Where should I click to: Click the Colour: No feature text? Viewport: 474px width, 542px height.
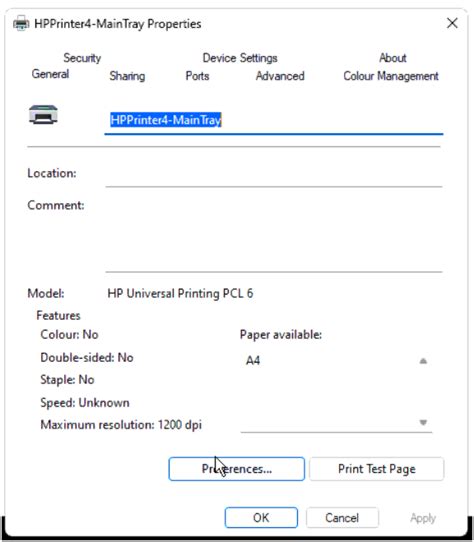point(69,335)
